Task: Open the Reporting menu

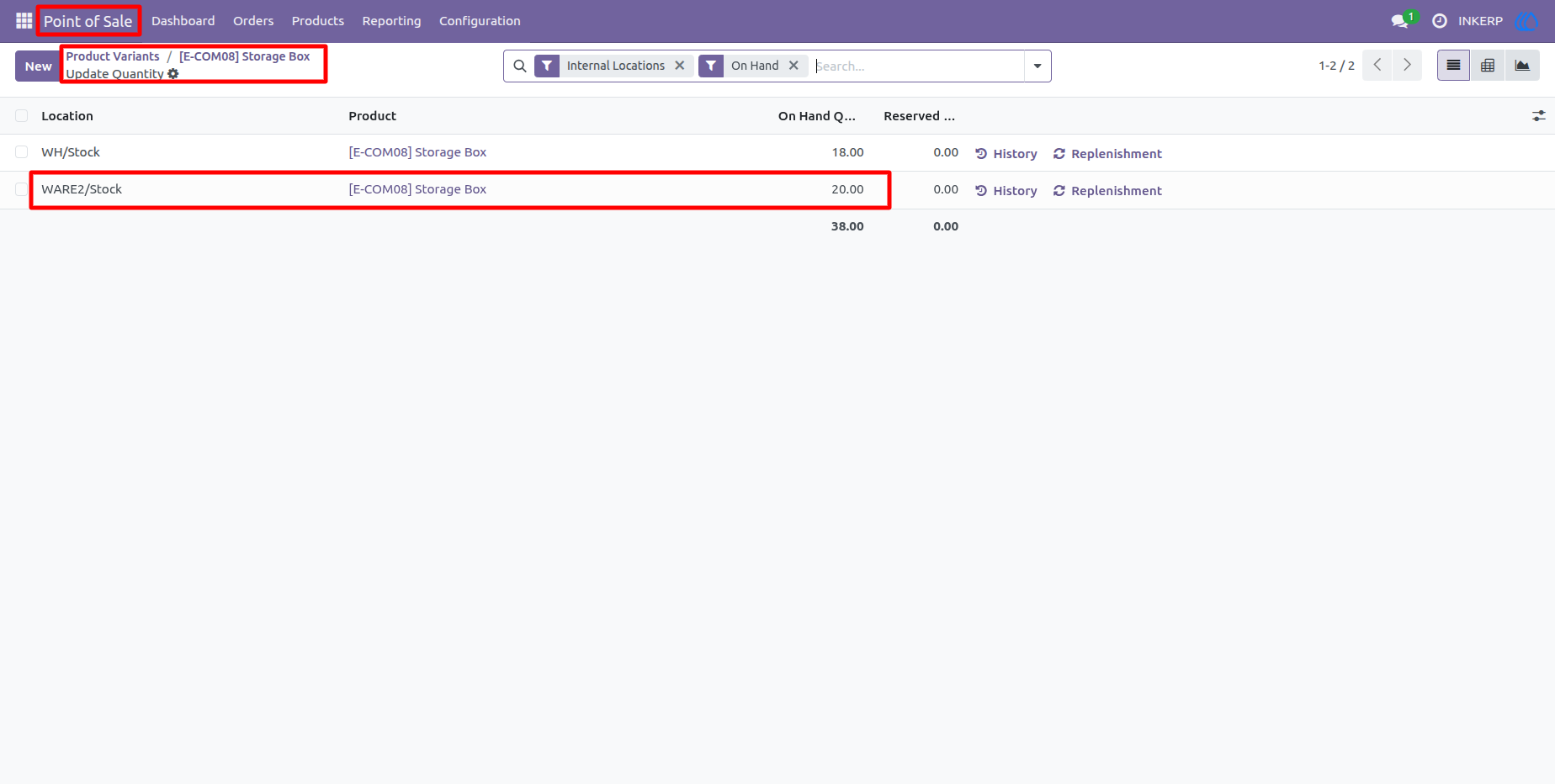Action: 391,21
